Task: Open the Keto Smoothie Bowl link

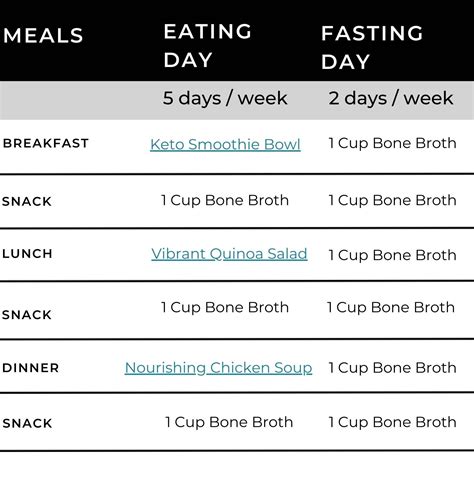Action: click(x=225, y=145)
